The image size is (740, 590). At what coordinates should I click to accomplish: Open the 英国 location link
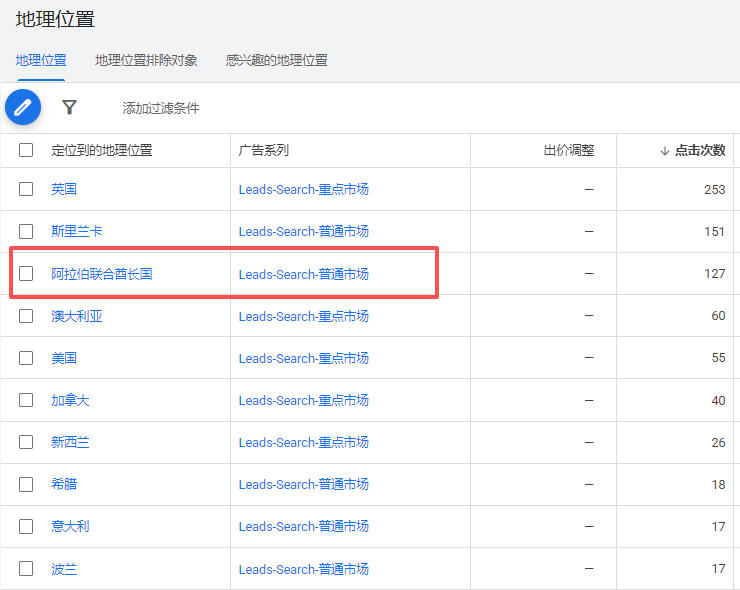pyautogui.click(x=64, y=189)
